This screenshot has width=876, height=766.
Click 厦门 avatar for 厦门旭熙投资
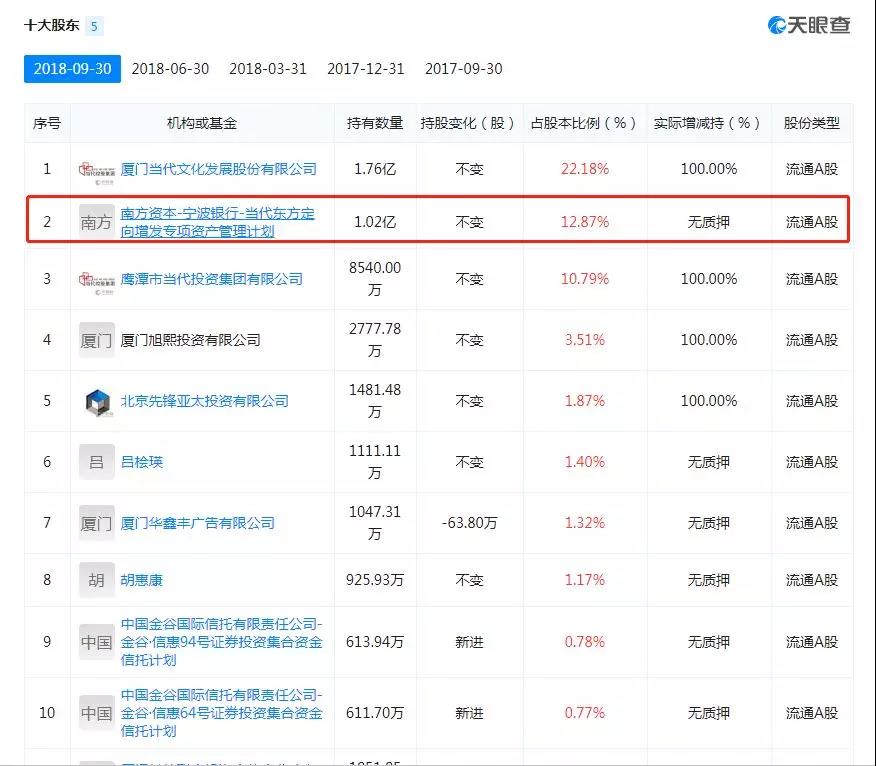(x=97, y=340)
